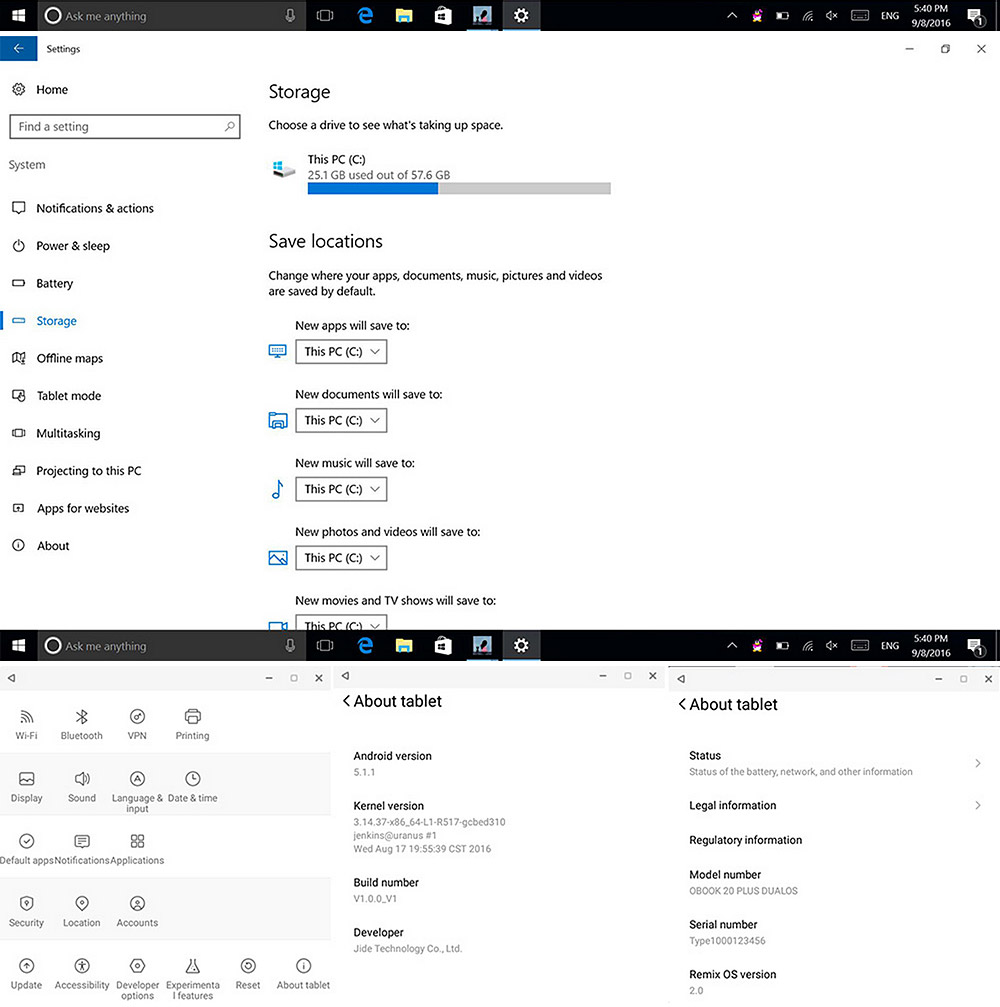Screen dimensions: 1000x1007
Task: Open Reset settings icon
Action: [x=248, y=974]
